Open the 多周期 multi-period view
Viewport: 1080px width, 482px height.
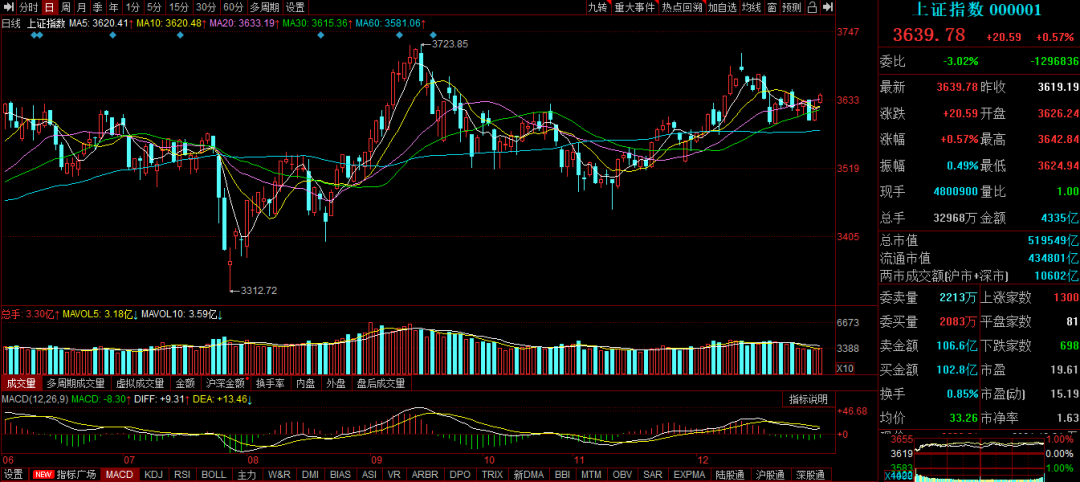pos(264,8)
